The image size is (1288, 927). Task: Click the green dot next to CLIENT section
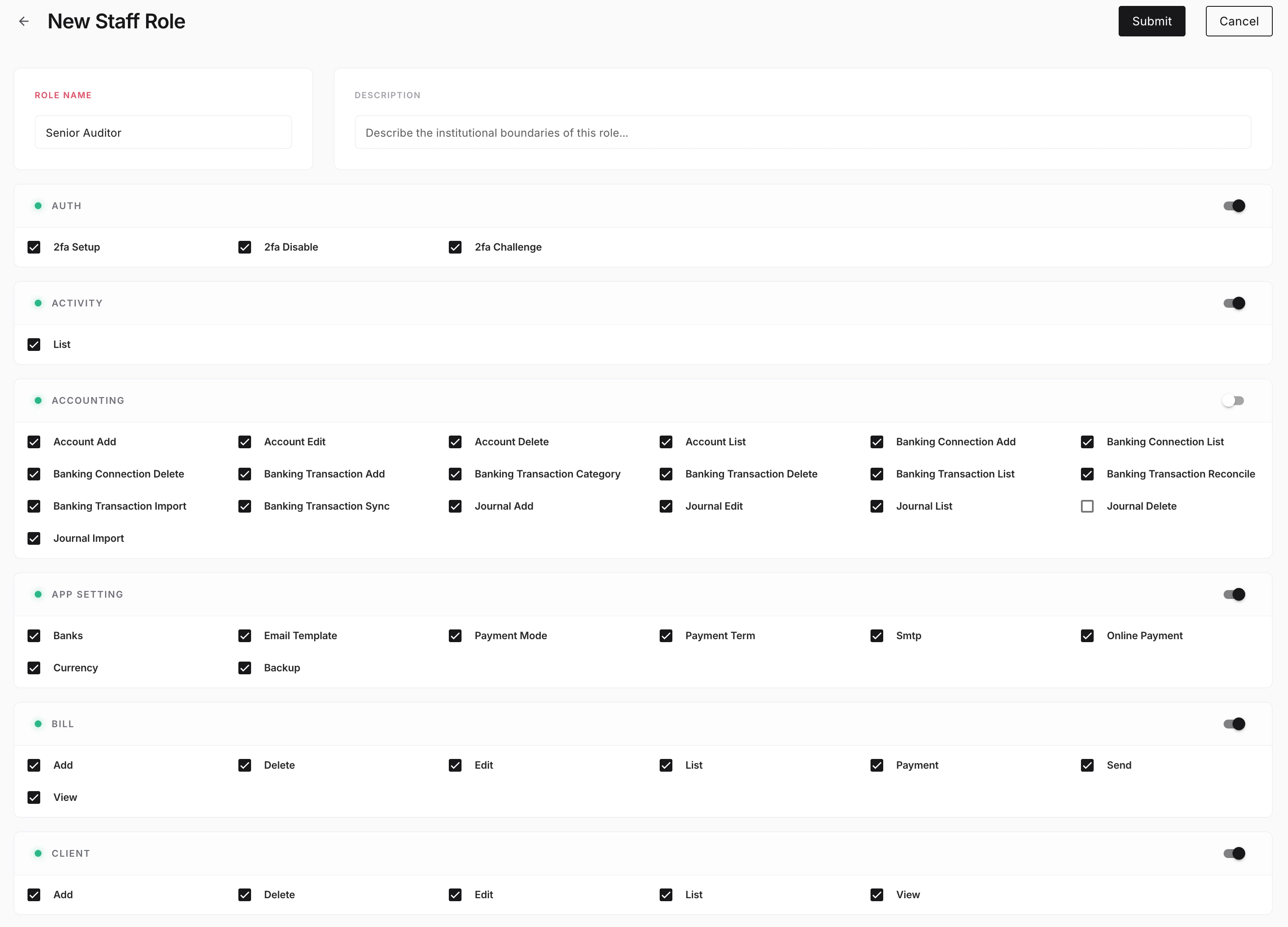[39, 853]
